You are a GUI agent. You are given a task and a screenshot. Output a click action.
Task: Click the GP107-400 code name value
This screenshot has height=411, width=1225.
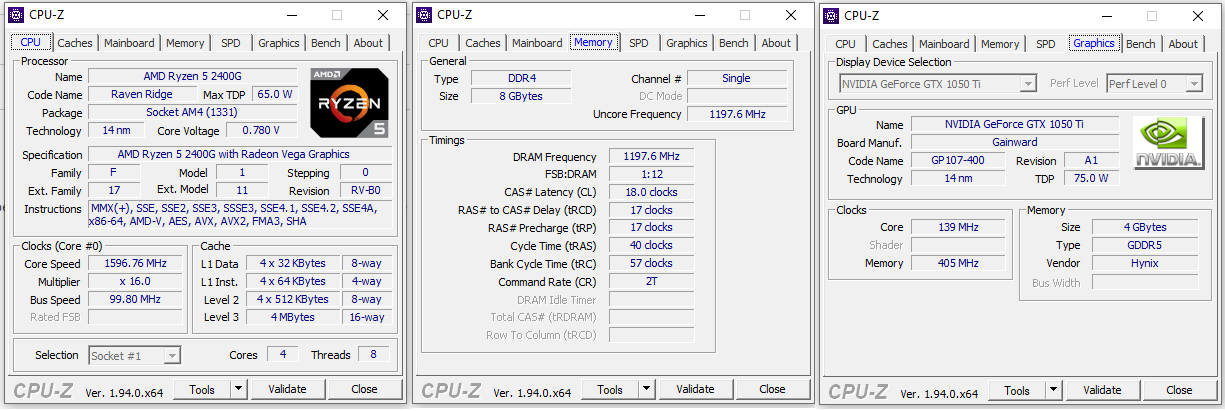click(959, 160)
